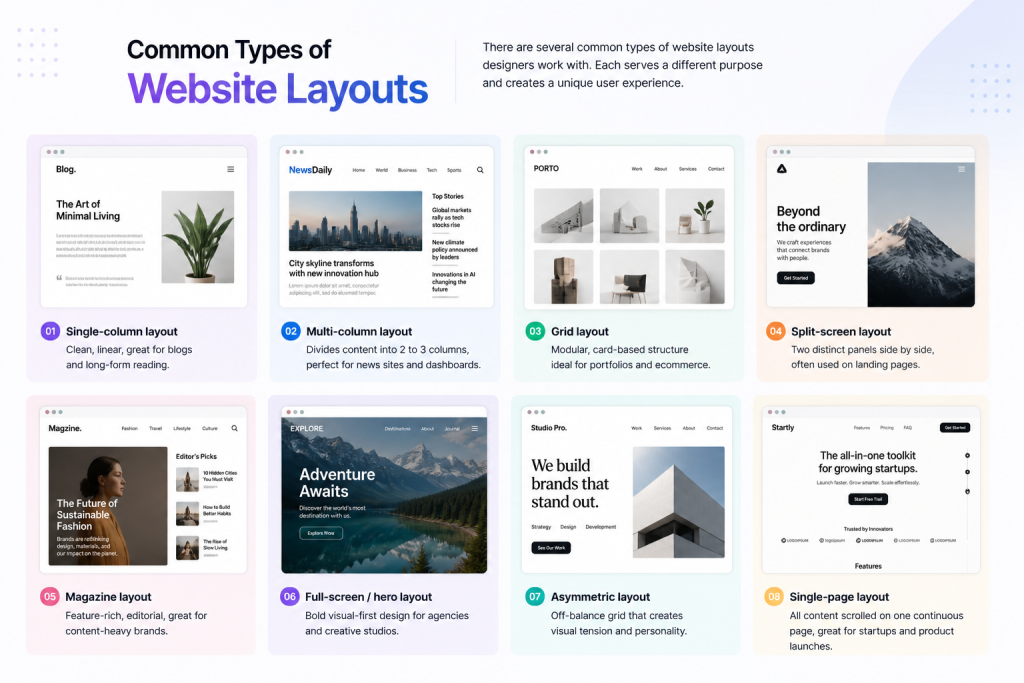Click The Rise of Slow Living pick
This screenshot has height=683, width=1024.
click(202, 548)
